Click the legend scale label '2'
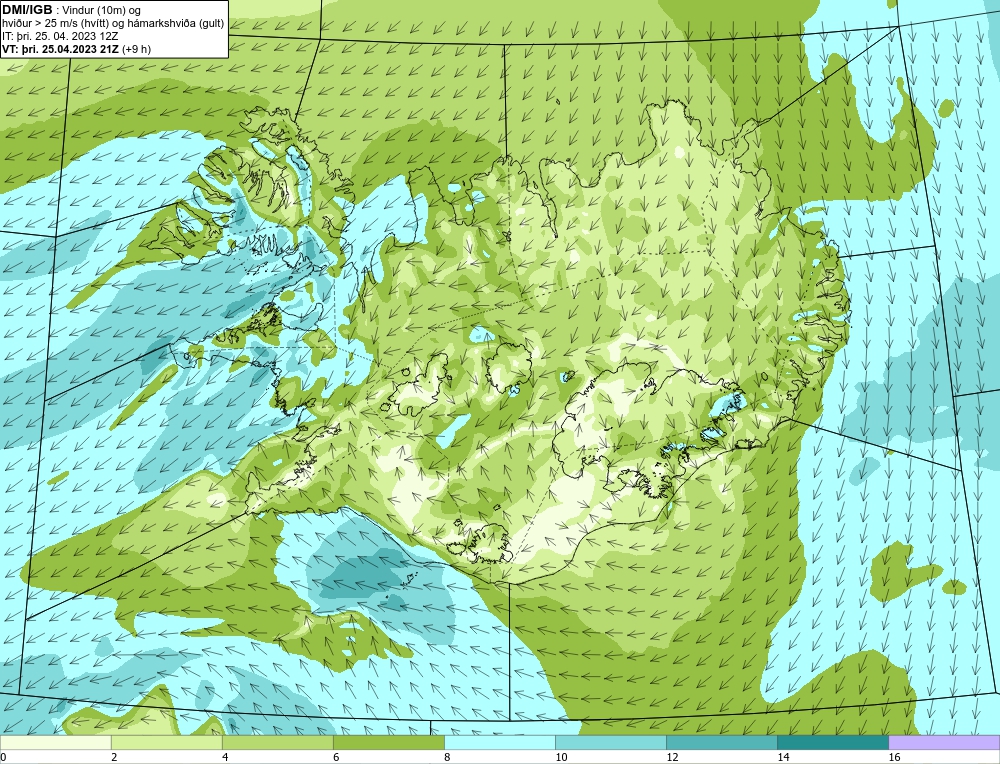This screenshot has height=764, width=1000. (114, 757)
